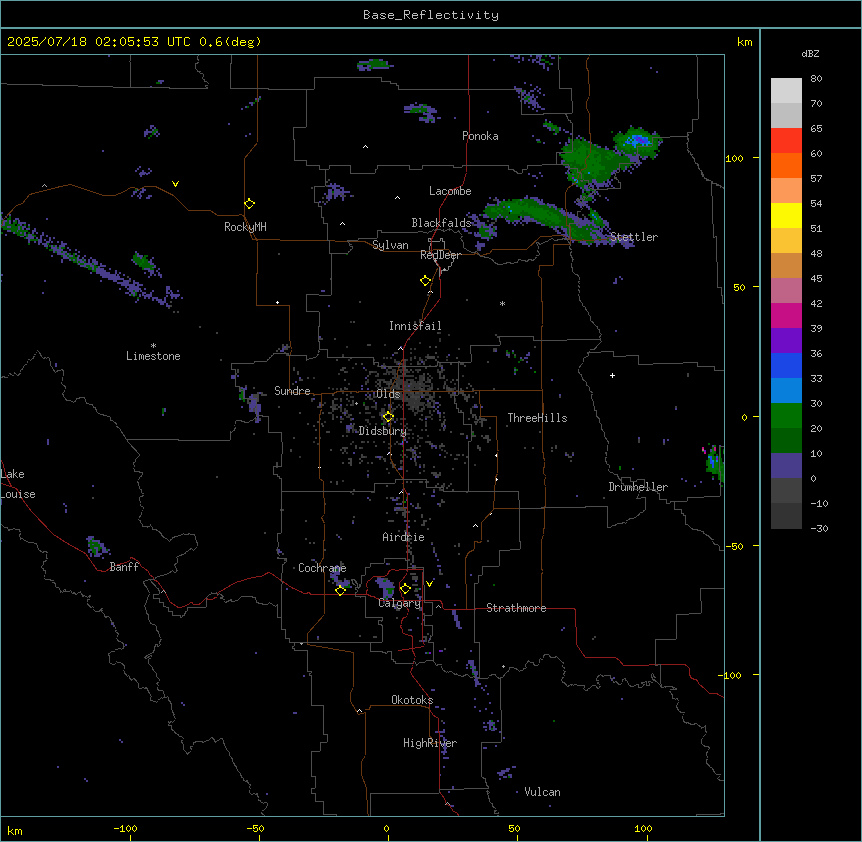
Task: Select the yellow diamond marker above Calgary label
Action: point(405,589)
